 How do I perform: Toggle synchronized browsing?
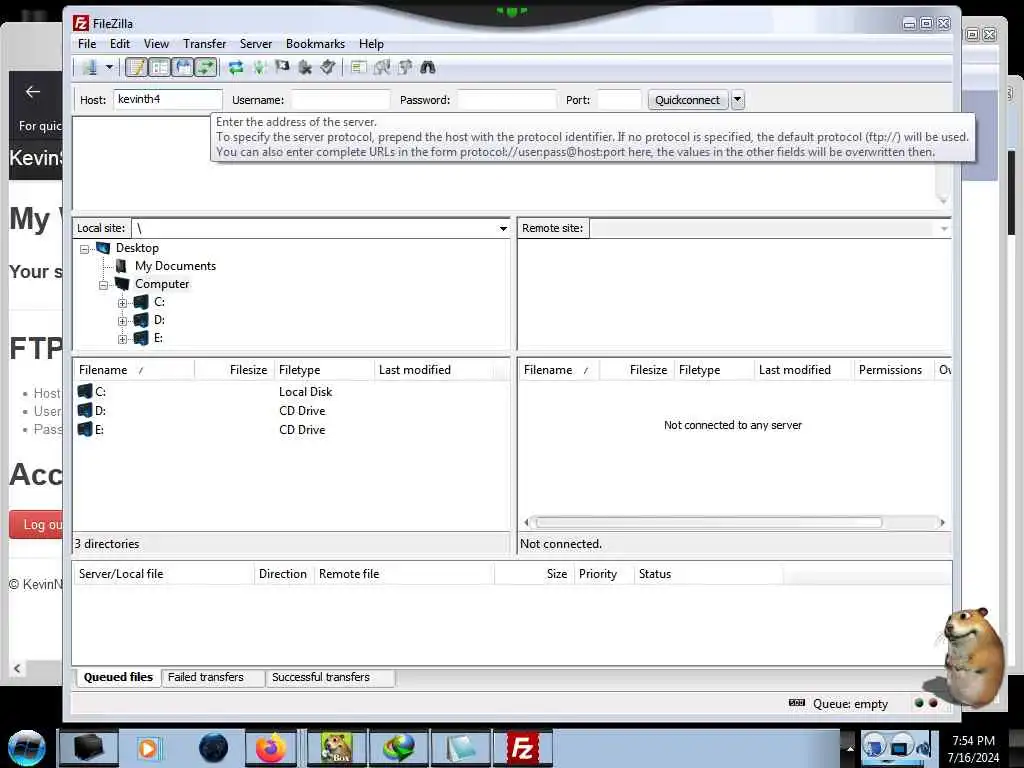[x=405, y=67]
